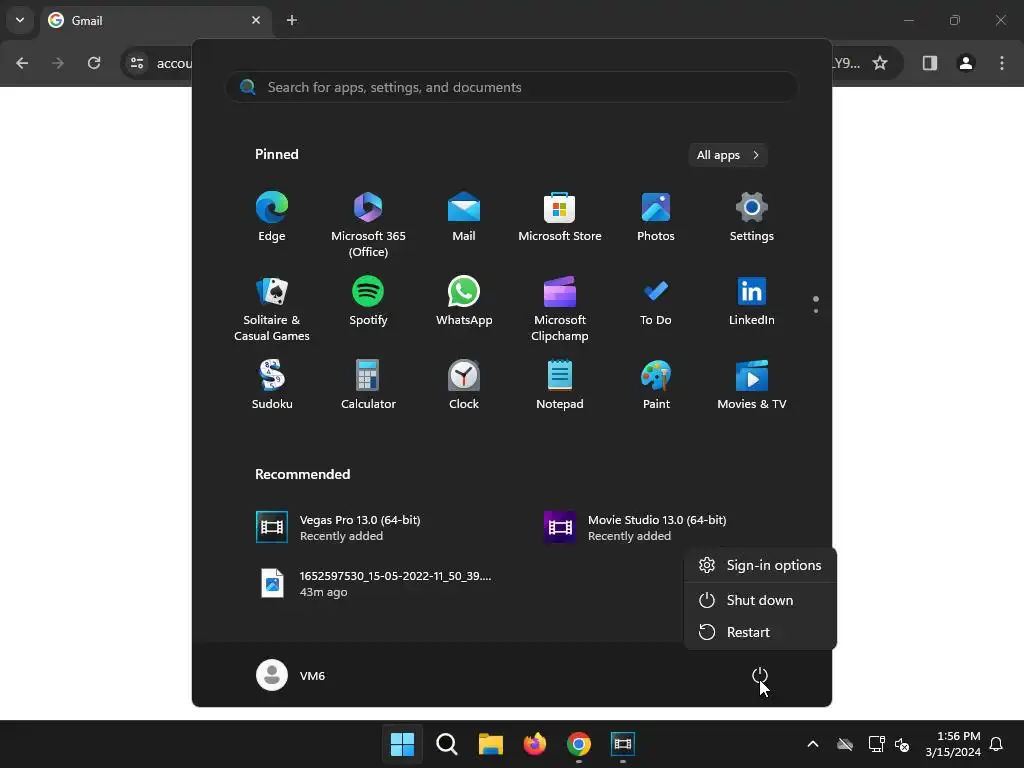Launch Solitaire & Casual Games
The width and height of the screenshot is (1024, 768).
272,309
